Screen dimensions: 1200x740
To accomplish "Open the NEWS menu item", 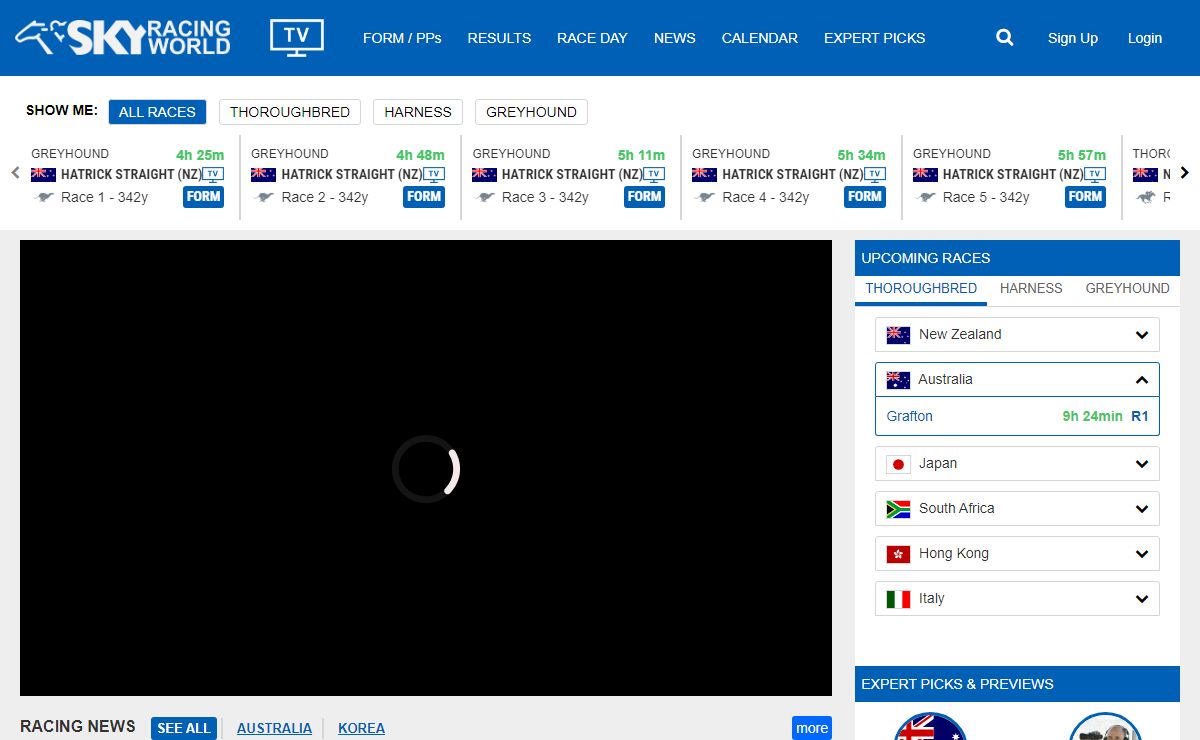I will click(675, 38).
